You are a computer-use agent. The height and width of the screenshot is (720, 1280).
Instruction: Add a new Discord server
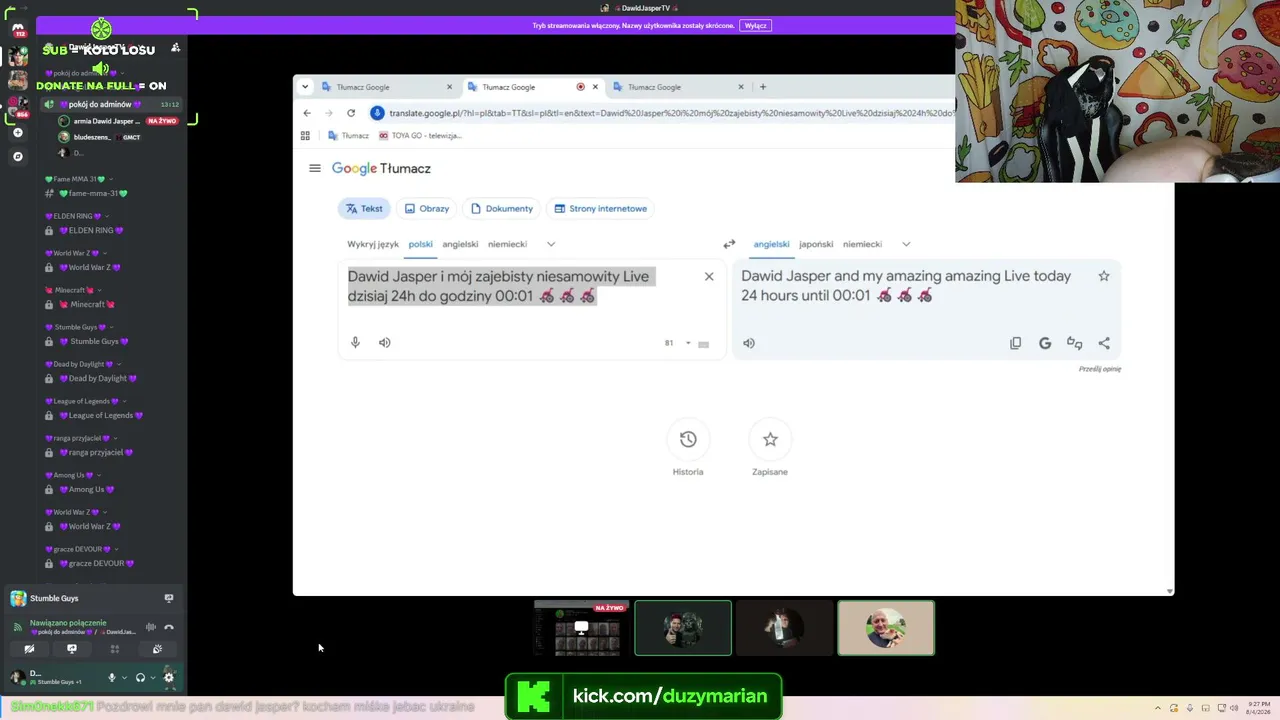18,132
